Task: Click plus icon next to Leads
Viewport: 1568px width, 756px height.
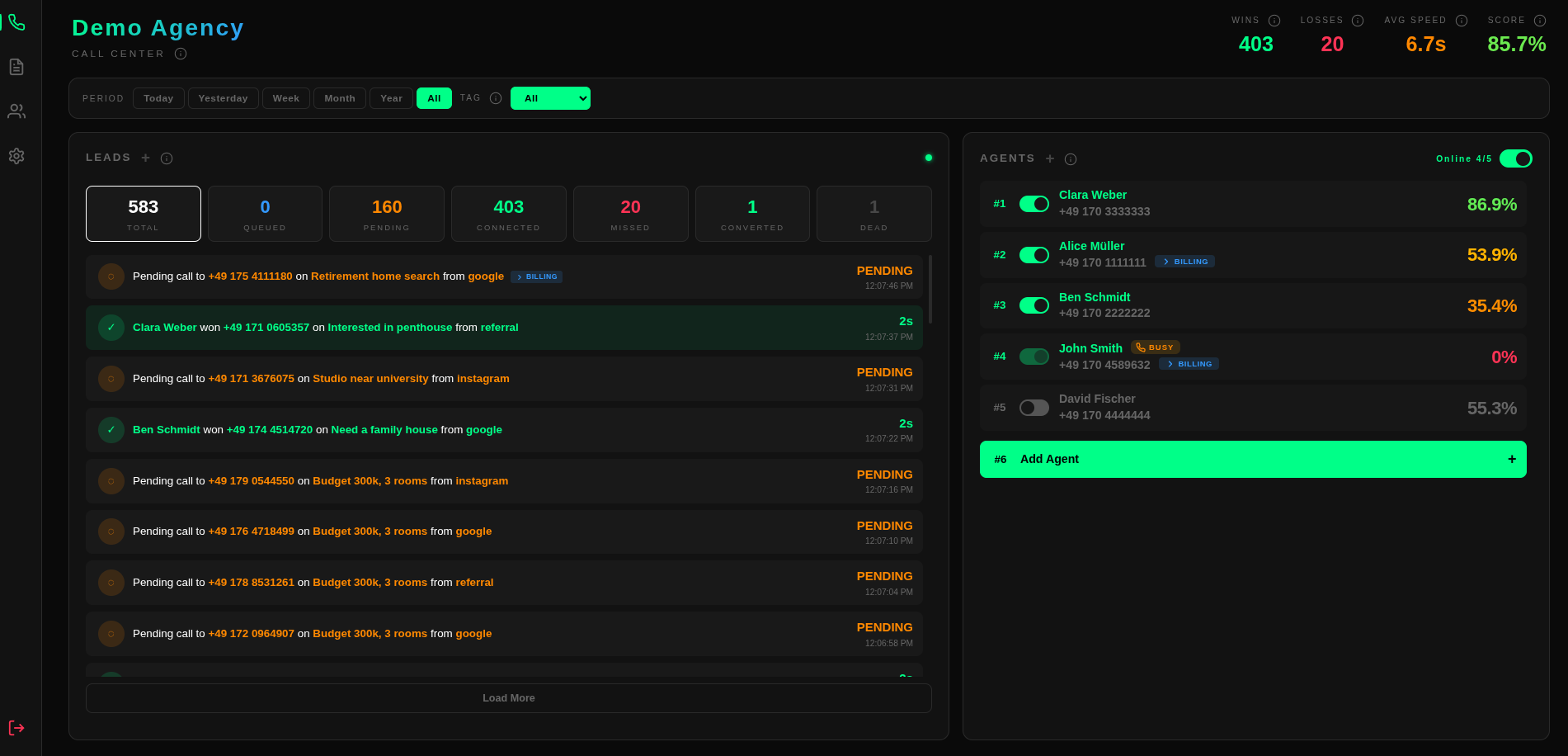Action: tap(146, 158)
